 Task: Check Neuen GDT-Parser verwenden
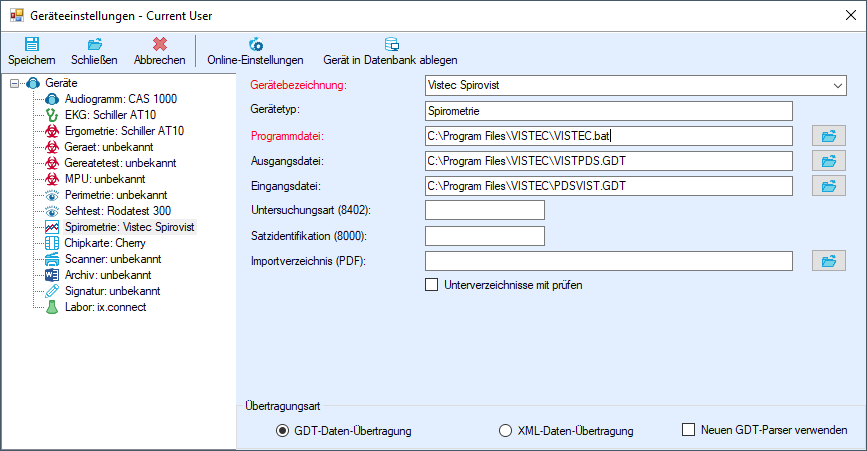688,429
